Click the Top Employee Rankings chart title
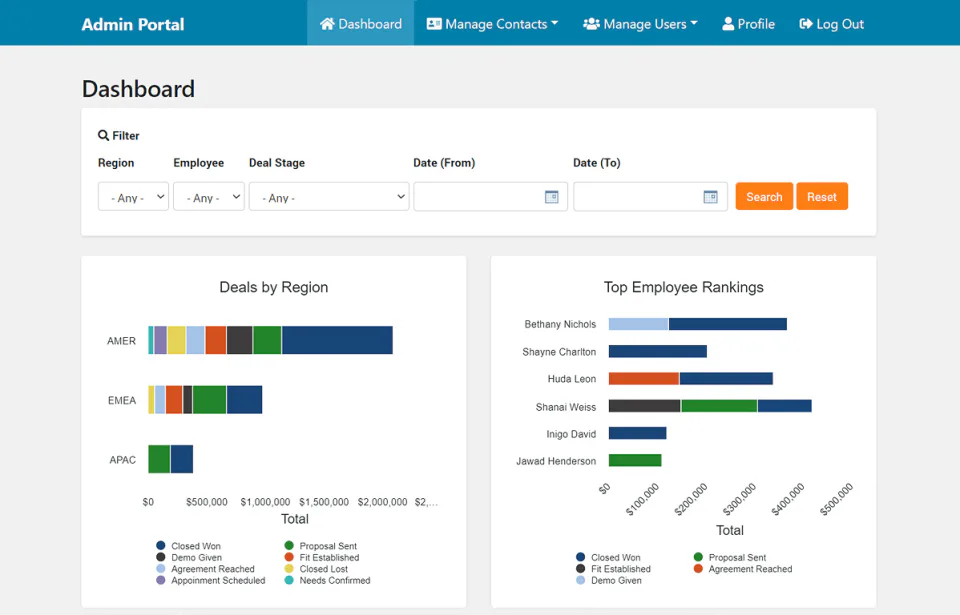Screen dimensions: 960x615 [x=684, y=287]
